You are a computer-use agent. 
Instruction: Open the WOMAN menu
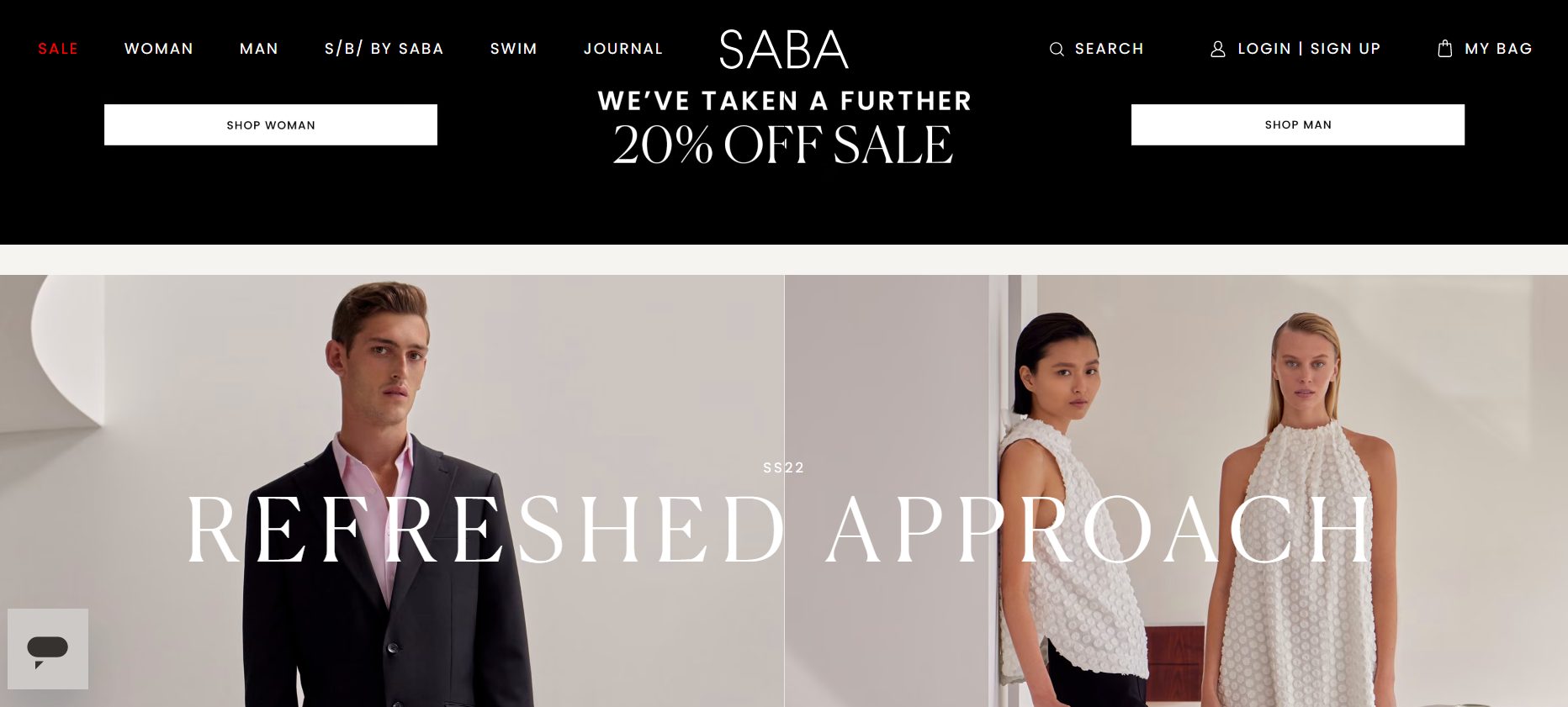point(159,49)
